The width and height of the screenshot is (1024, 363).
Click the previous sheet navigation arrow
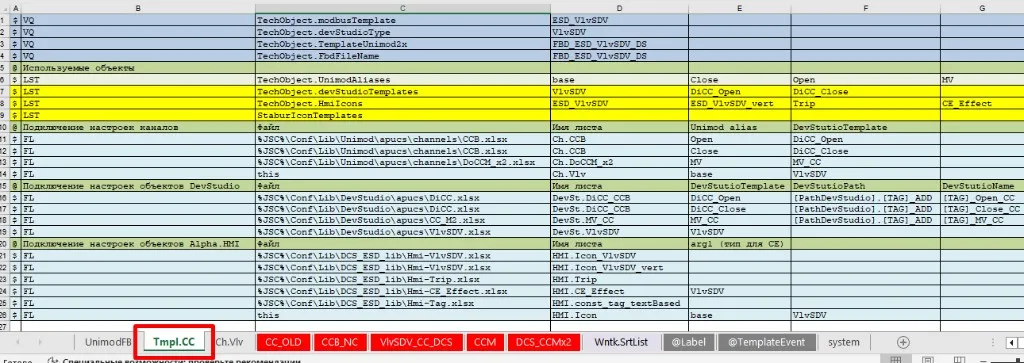click(18, 342)
